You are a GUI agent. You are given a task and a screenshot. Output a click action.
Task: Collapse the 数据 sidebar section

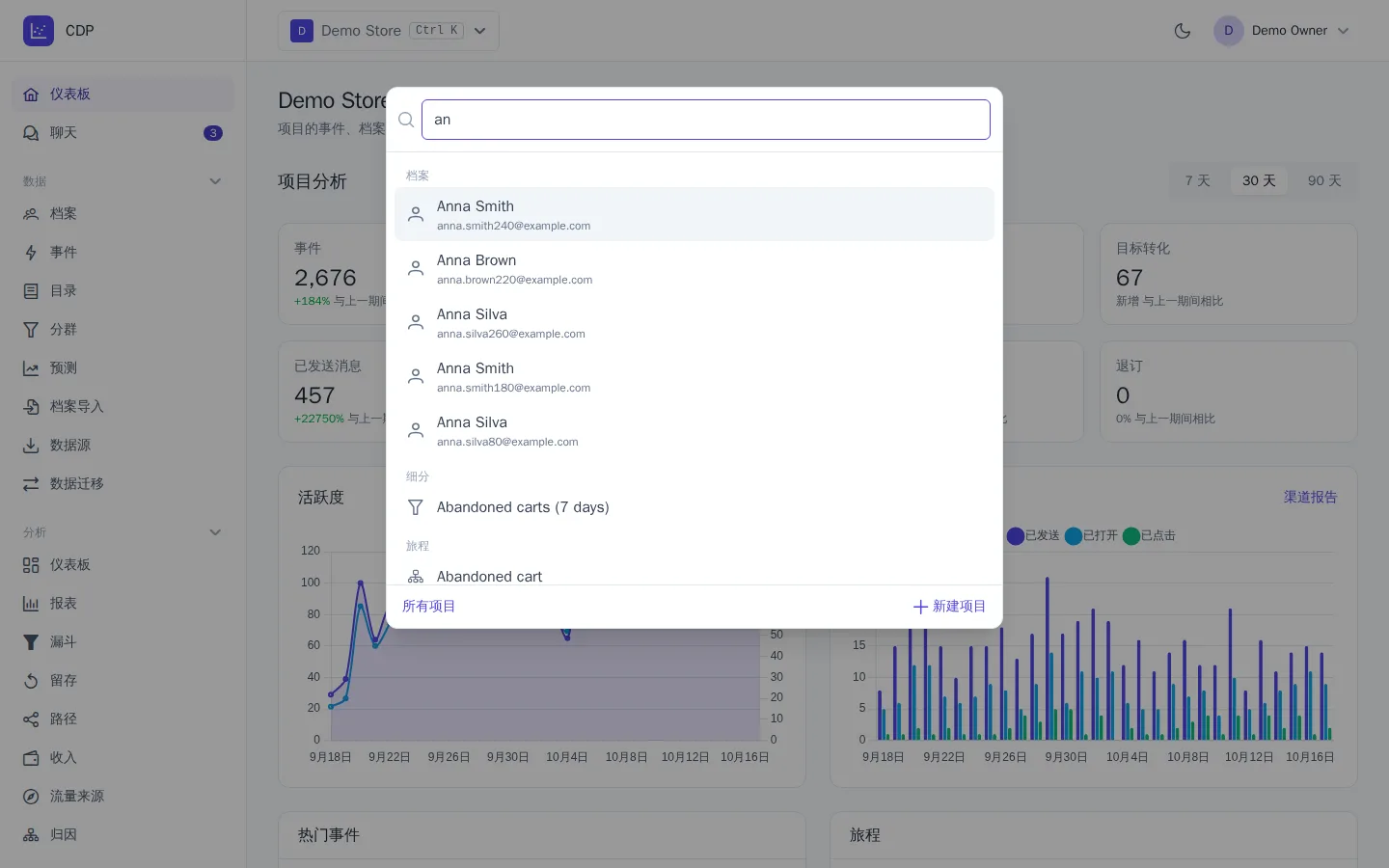(215, 181)
